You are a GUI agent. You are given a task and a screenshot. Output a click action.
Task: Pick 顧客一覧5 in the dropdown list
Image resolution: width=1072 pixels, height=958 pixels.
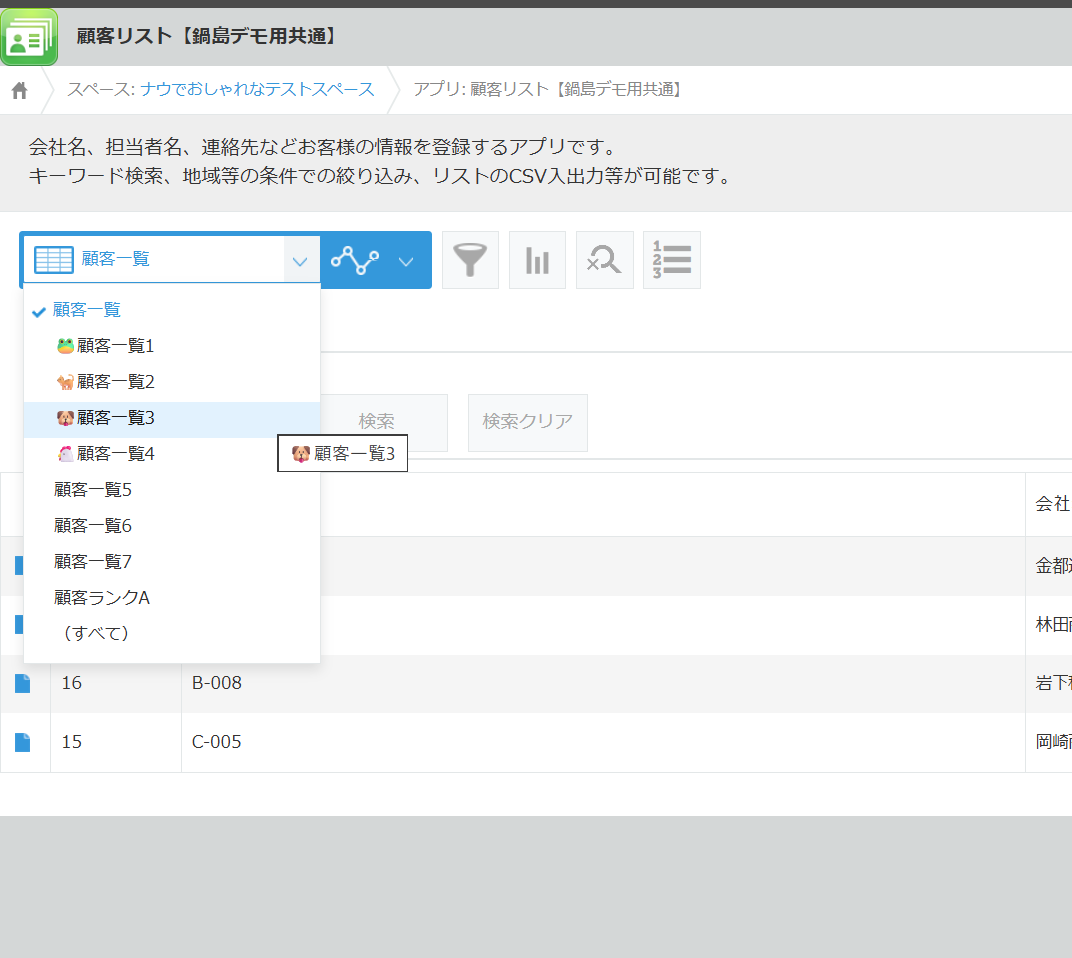point(93,490)
